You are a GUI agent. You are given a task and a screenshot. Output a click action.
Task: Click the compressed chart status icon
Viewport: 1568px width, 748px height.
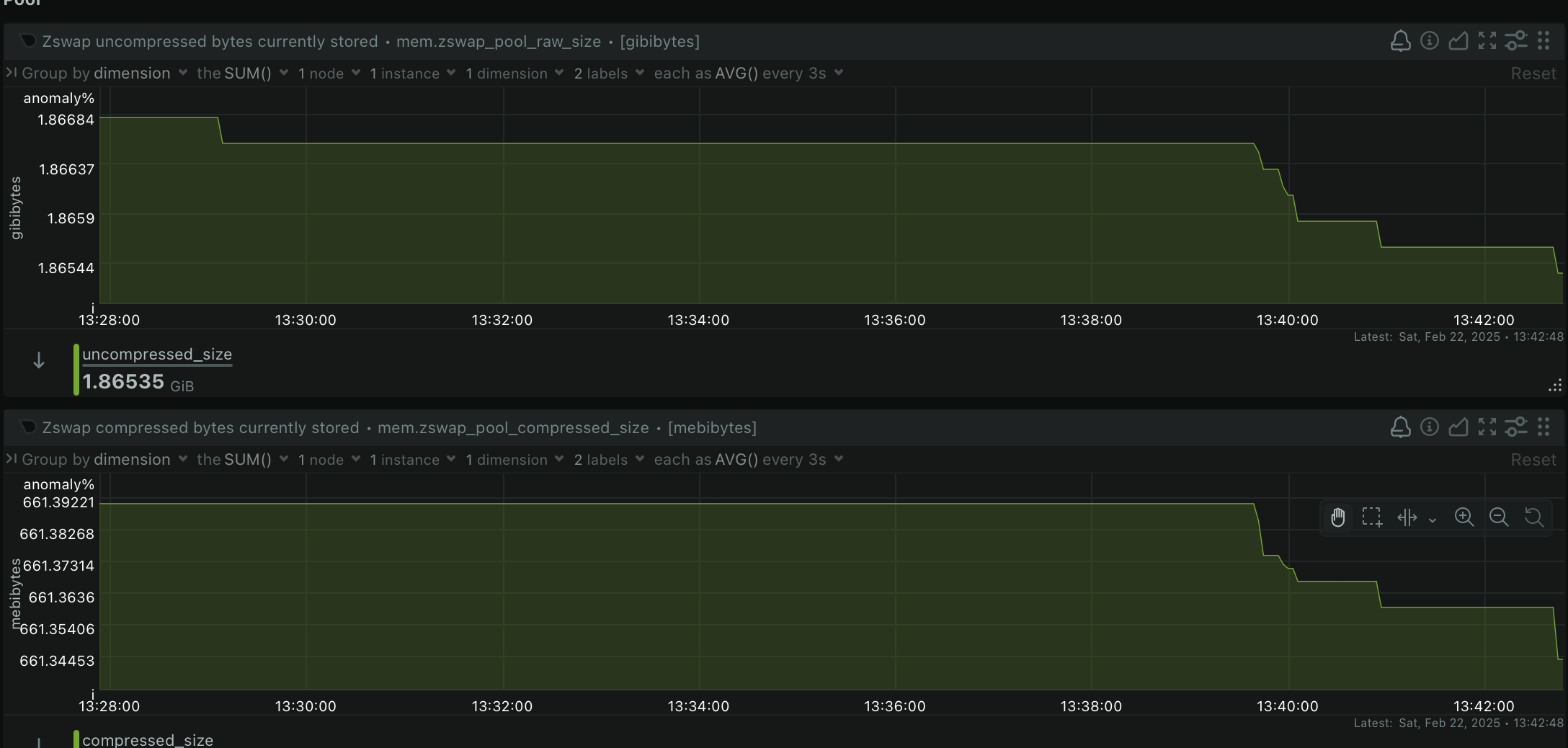(x=28, y=427)
